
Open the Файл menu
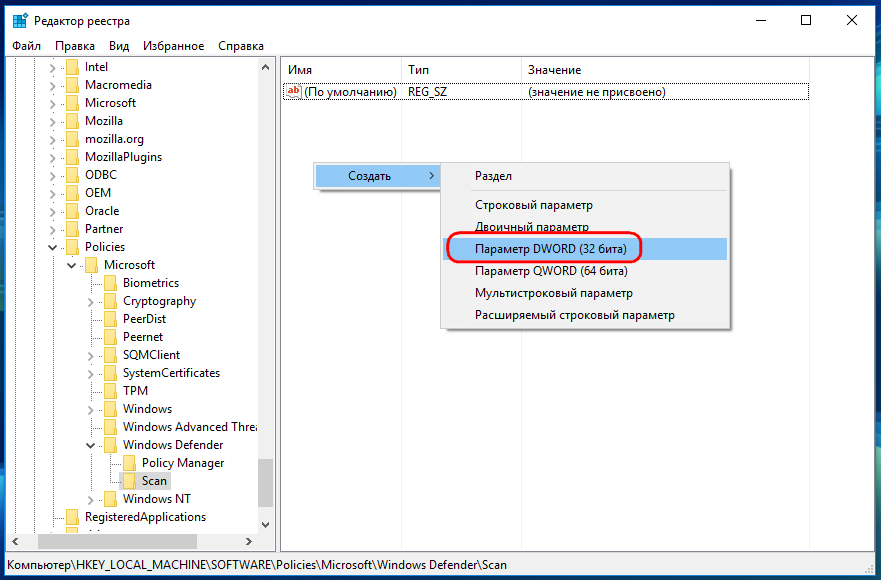26,46
